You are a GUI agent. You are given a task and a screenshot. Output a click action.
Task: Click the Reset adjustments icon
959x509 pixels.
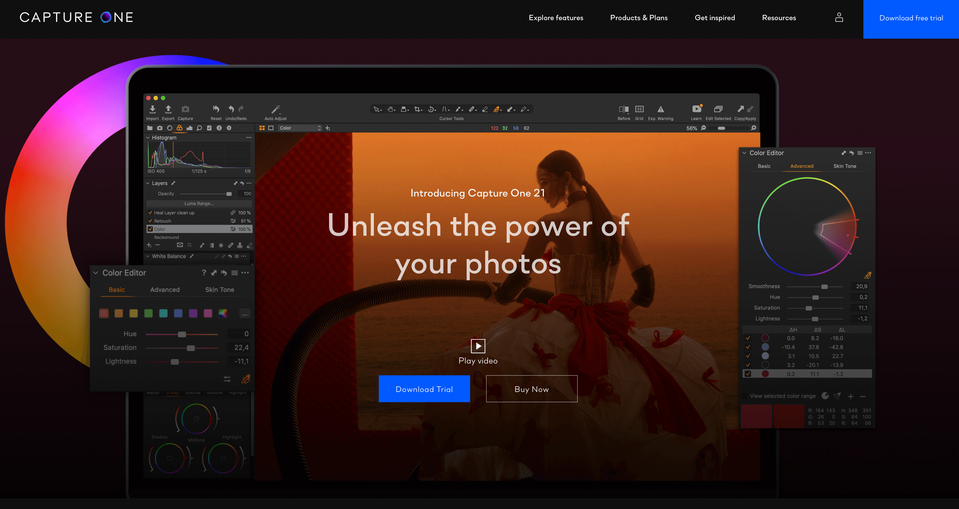click(216, 110)
